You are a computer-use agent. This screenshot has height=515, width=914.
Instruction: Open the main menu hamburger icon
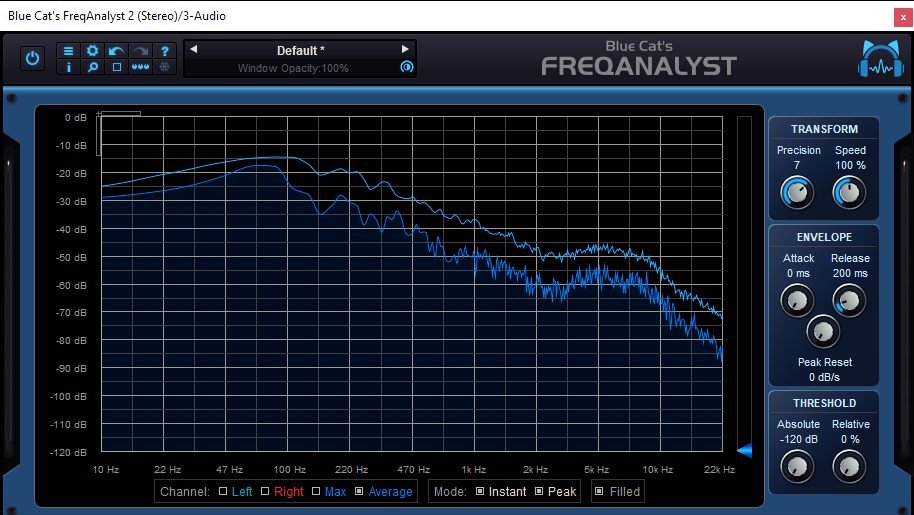click(x=68, y=51)
